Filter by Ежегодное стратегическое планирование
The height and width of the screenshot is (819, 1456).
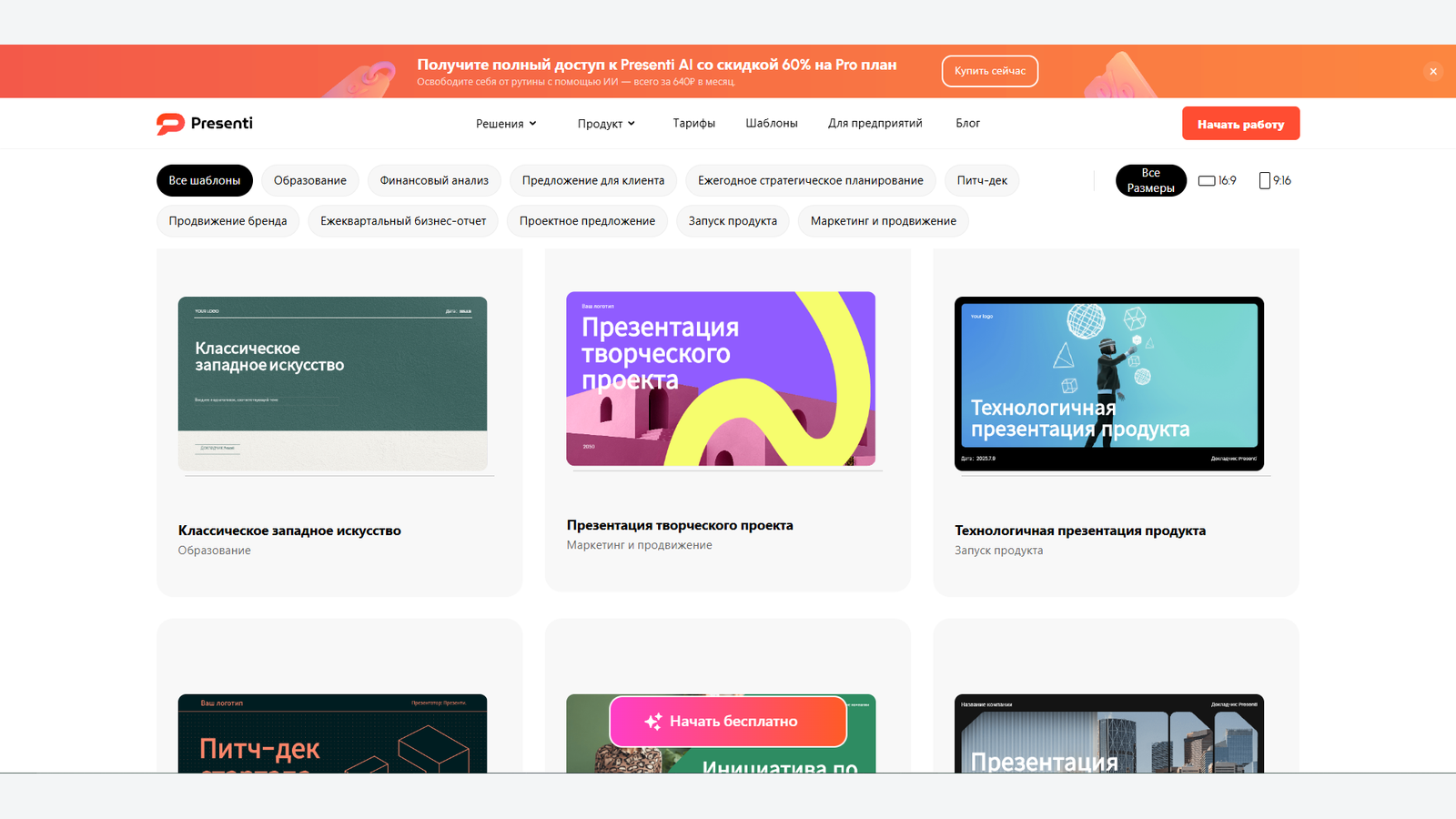coord(811,180)
